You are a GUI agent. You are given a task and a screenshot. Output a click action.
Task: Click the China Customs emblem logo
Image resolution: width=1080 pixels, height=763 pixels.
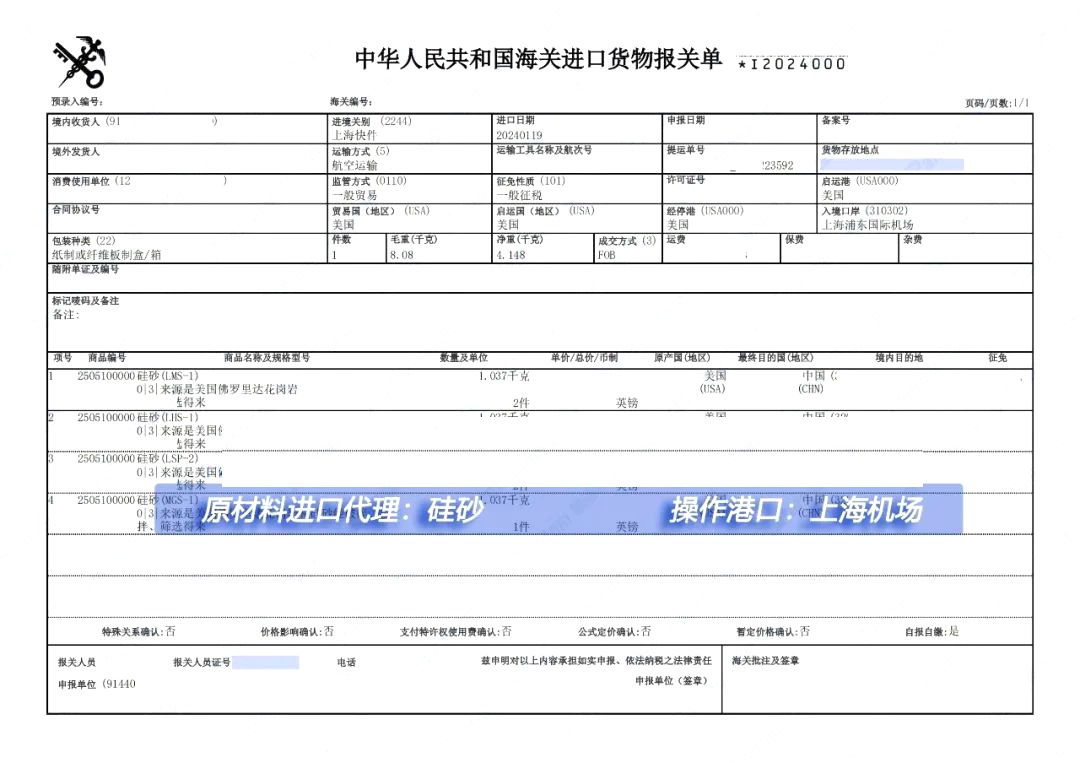click(79, 62)
